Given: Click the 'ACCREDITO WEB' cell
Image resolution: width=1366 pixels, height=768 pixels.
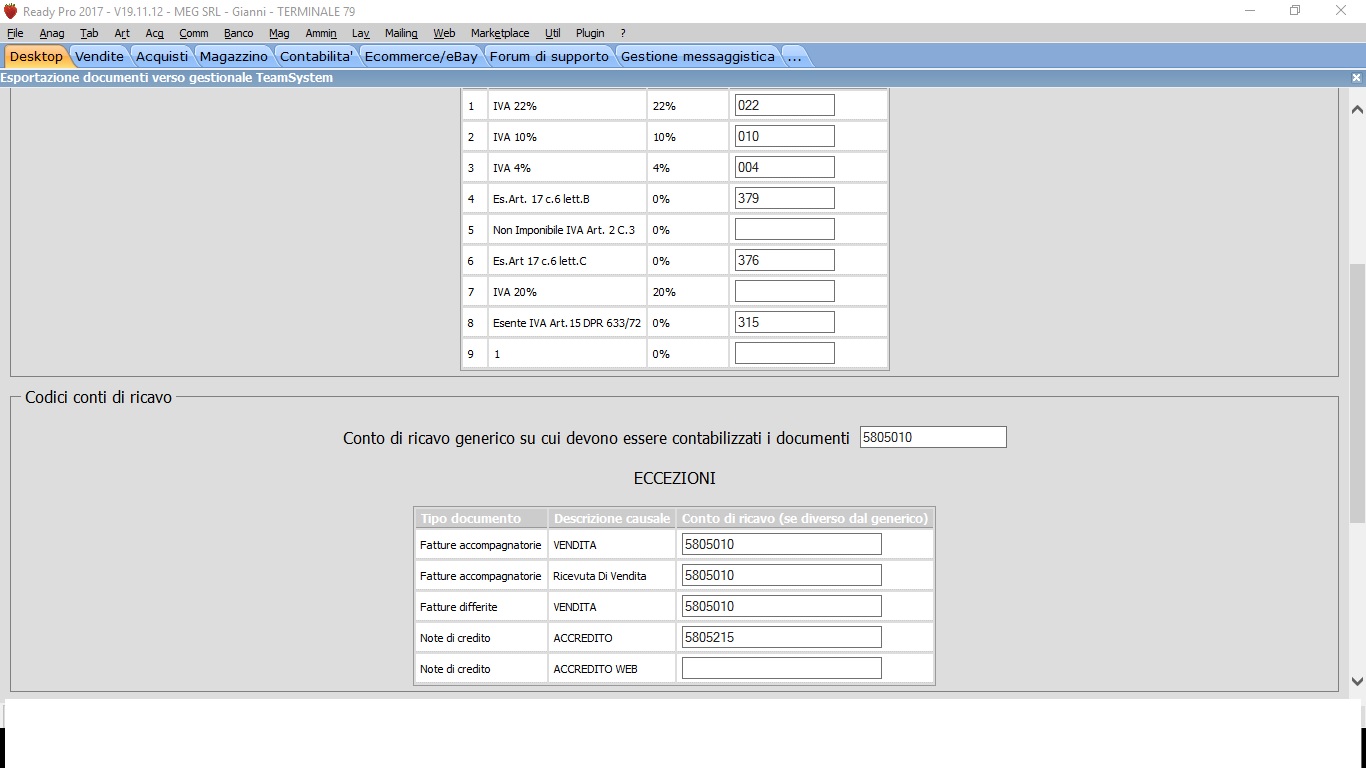Looking at the screenshot, I should (x=612, y=669).
